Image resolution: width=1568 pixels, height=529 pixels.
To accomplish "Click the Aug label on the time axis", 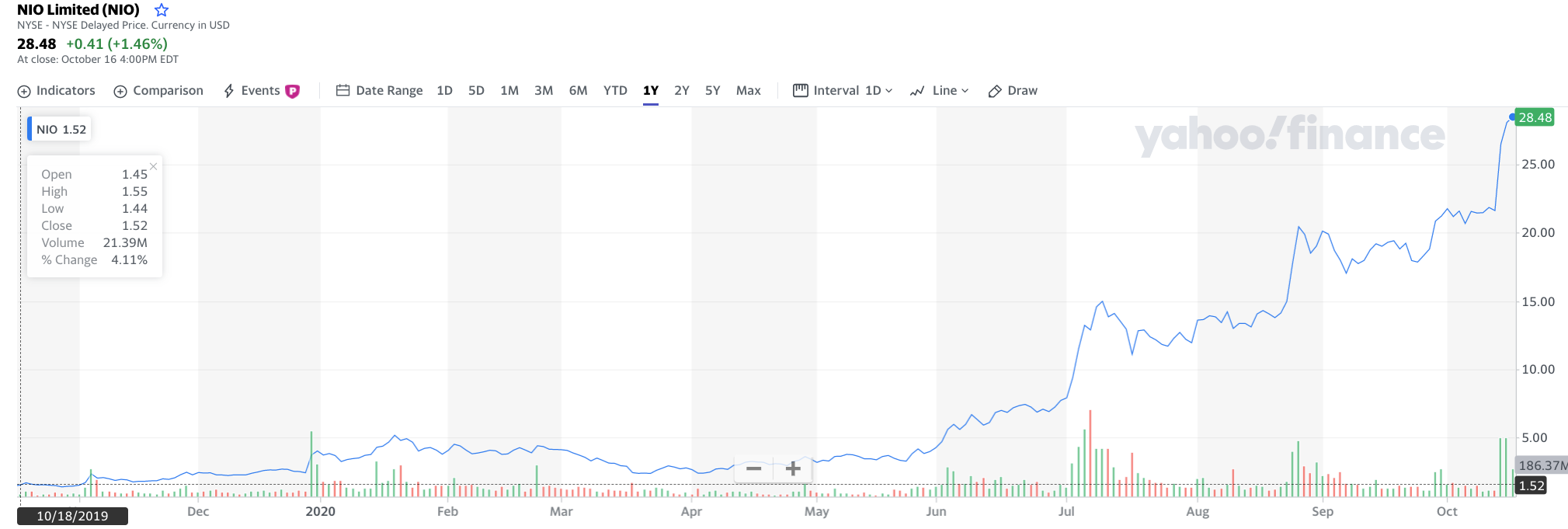I will click(1197, 511).
